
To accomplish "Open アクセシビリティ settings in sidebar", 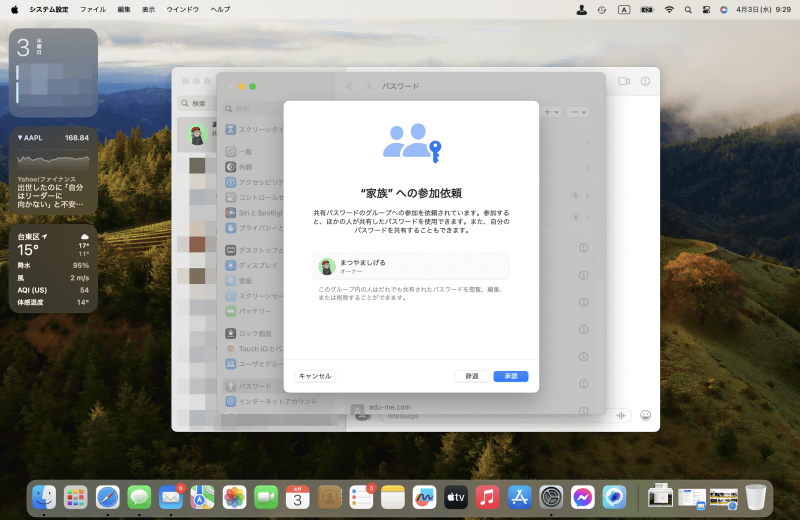I will point(254,182).
